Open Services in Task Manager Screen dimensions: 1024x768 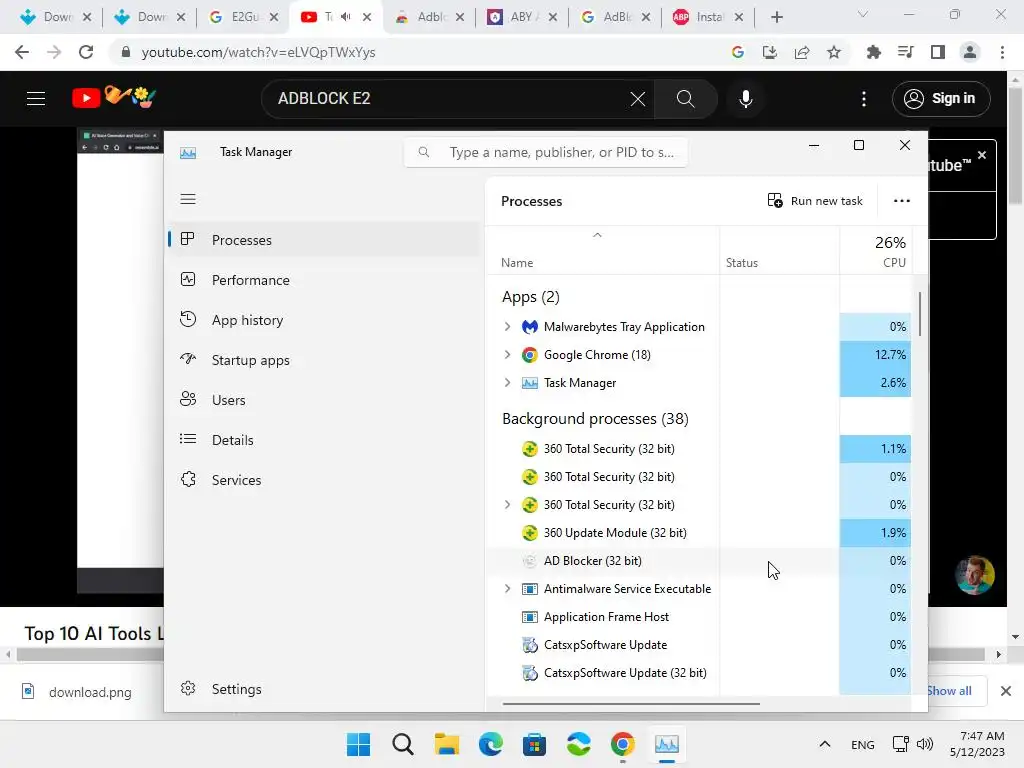point(324,480)
